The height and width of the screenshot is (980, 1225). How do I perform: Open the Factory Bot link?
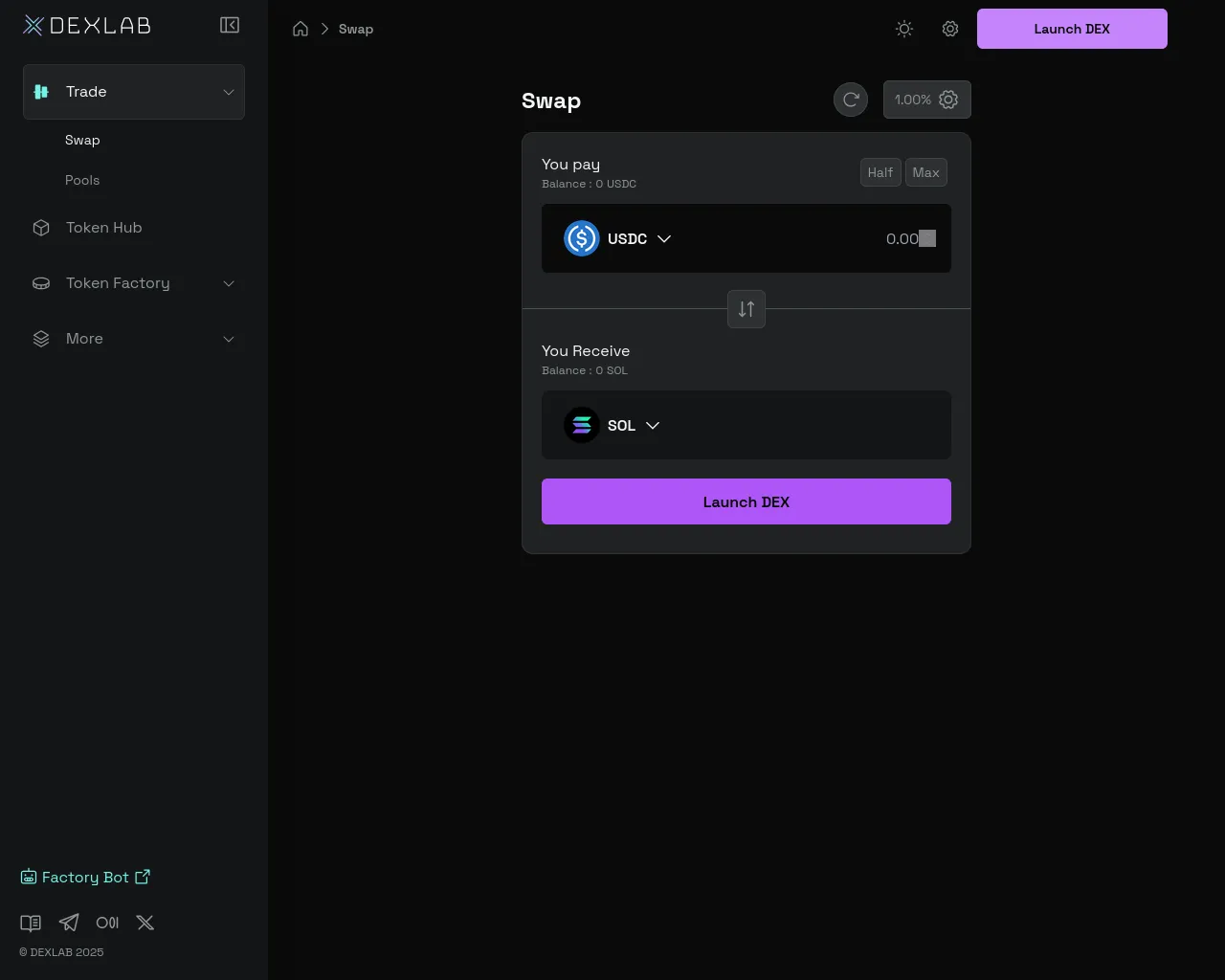[85, 877]
